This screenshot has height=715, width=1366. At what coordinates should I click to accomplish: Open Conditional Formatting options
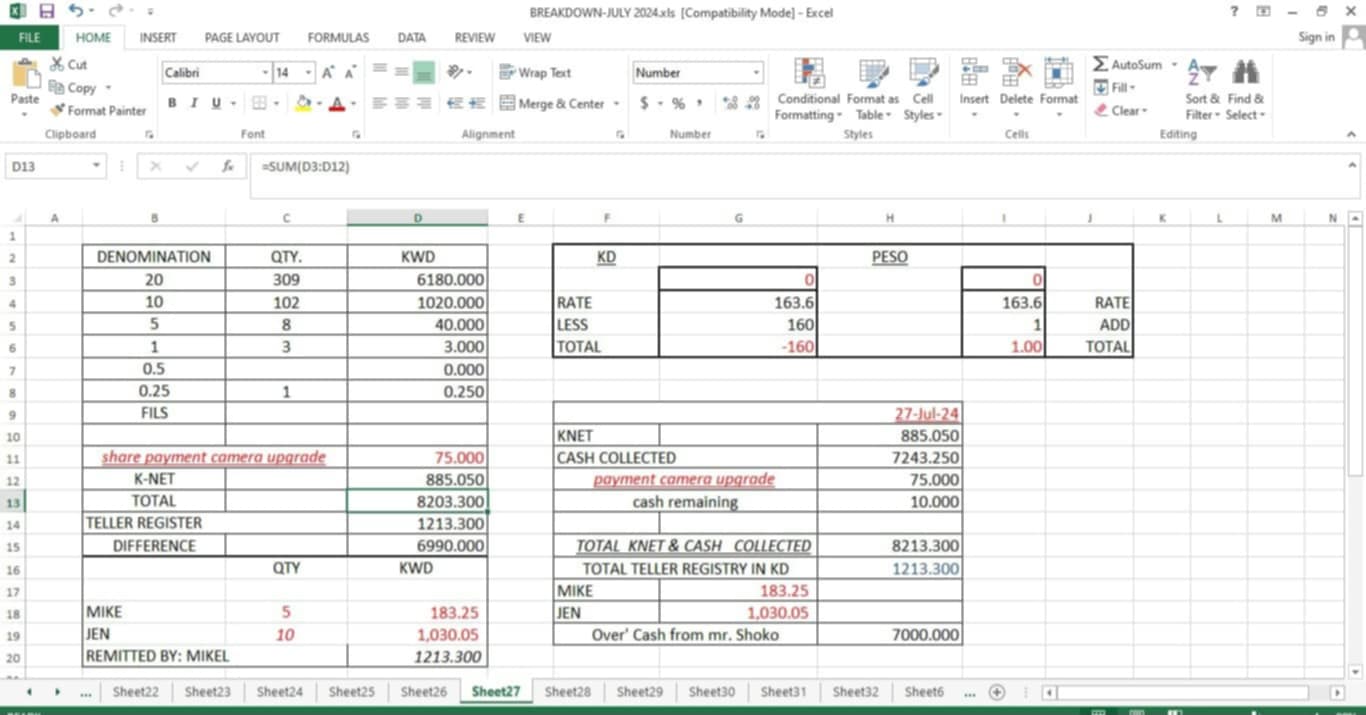(x=808, y=90)
